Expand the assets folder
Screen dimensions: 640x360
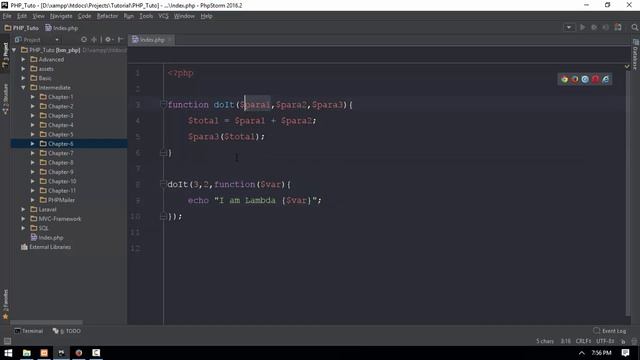23,69
